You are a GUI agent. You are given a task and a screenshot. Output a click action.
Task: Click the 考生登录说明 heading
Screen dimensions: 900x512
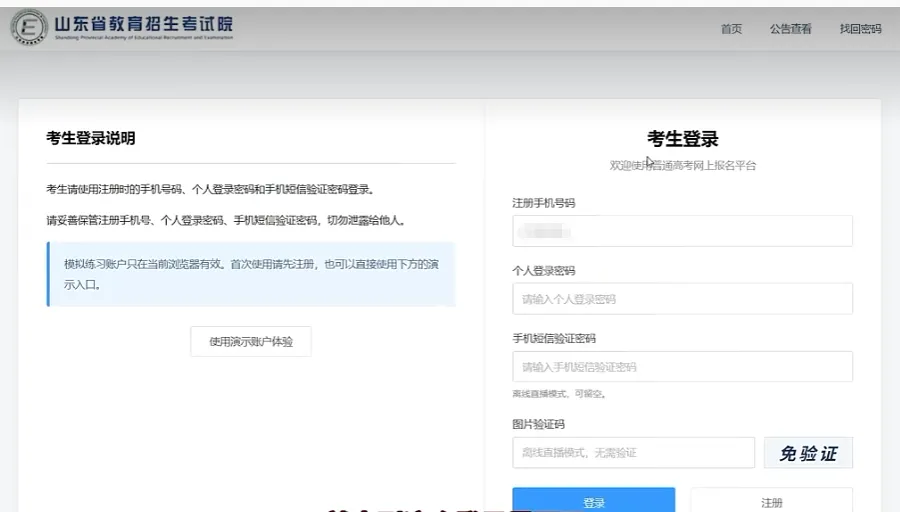(91, 138)
